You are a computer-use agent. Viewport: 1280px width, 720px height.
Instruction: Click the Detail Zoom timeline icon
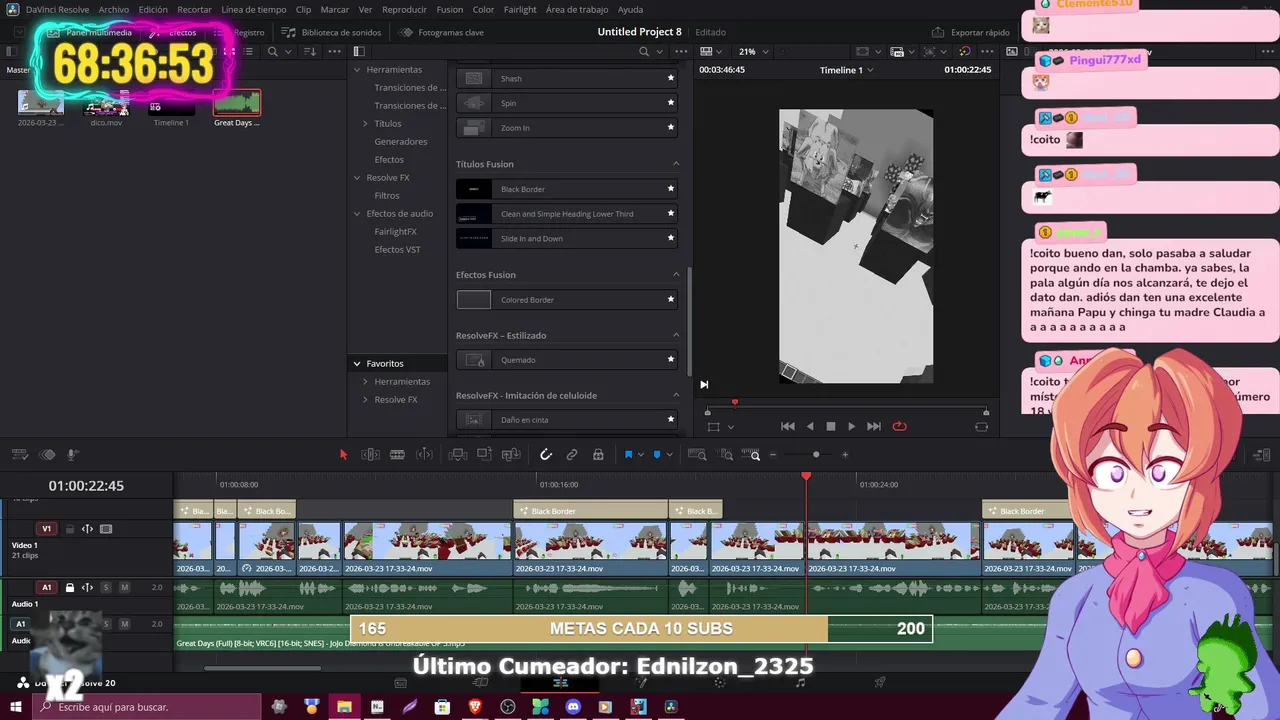[726, 455]
